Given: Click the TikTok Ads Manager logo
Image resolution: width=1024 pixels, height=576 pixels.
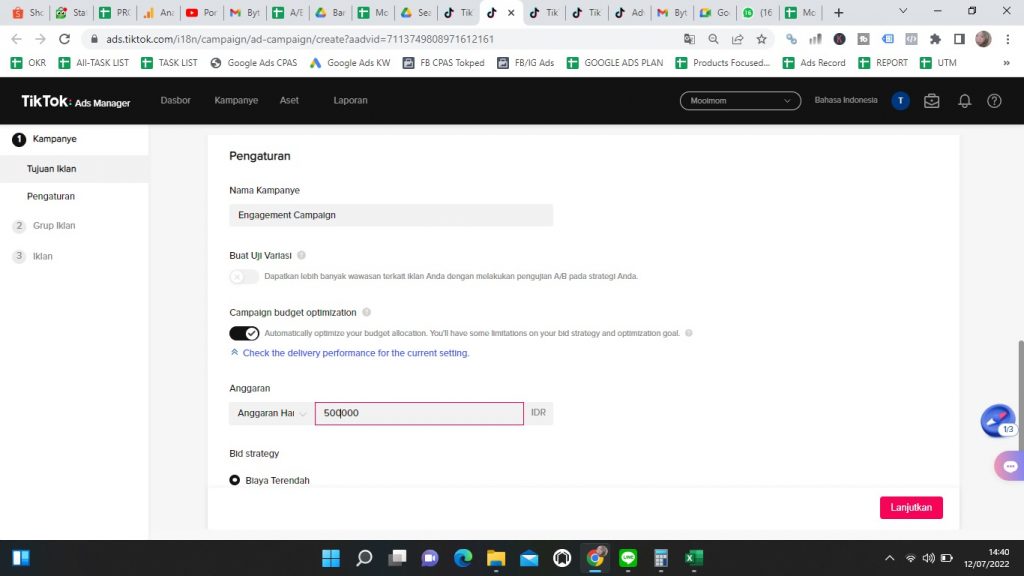Looking at the screenshot, I should coord(76,101).
